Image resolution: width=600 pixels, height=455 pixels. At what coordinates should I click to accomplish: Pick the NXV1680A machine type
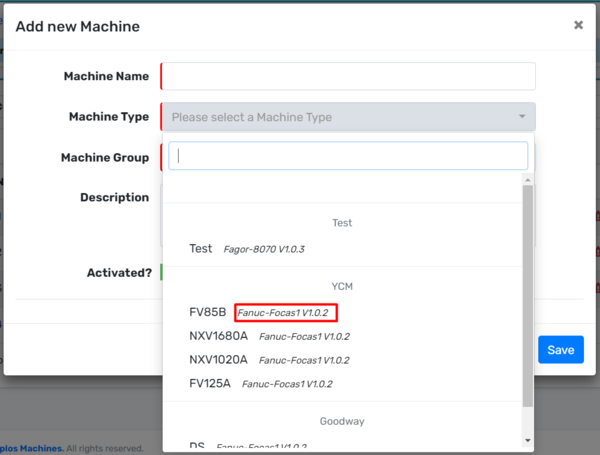click(218, 336)
